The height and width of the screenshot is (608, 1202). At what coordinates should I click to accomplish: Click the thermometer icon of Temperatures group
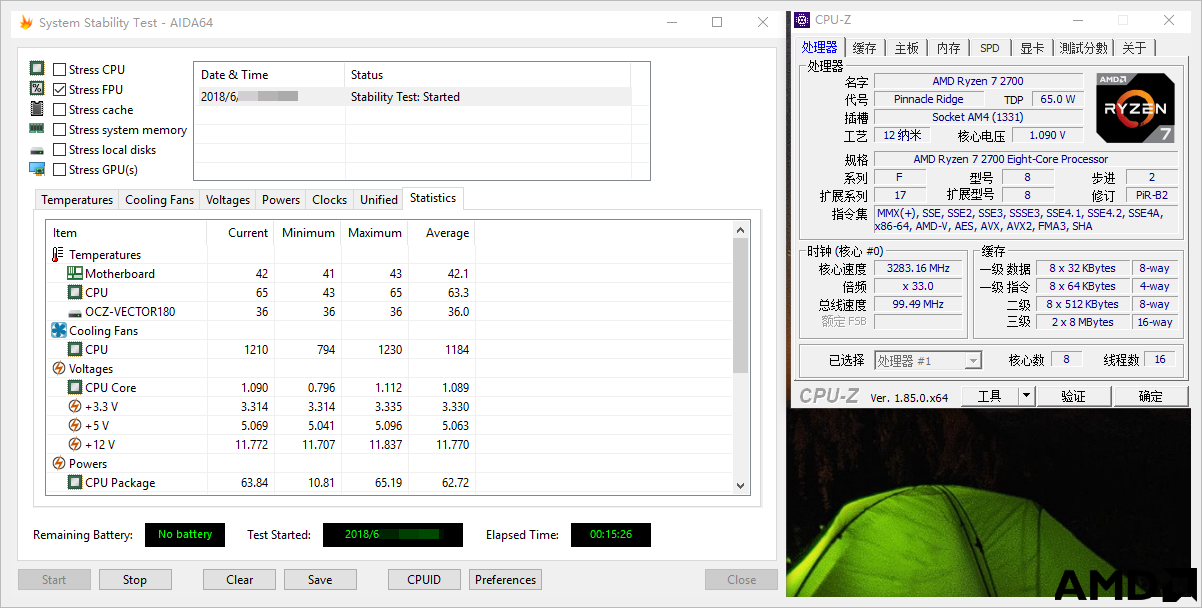pos(57,255)
